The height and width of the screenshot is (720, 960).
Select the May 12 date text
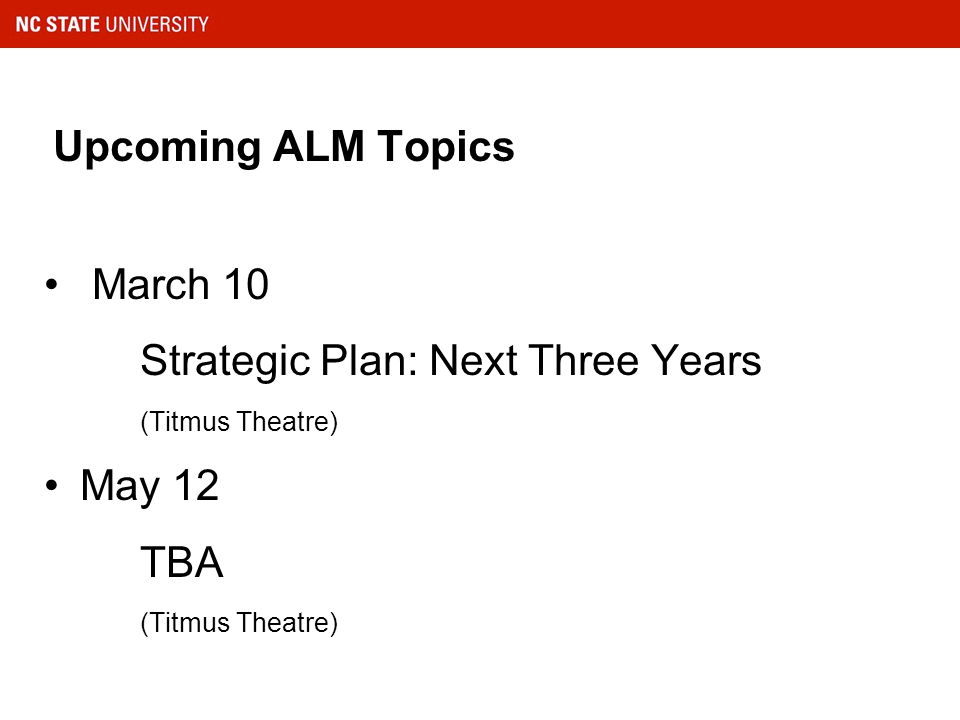149,487
